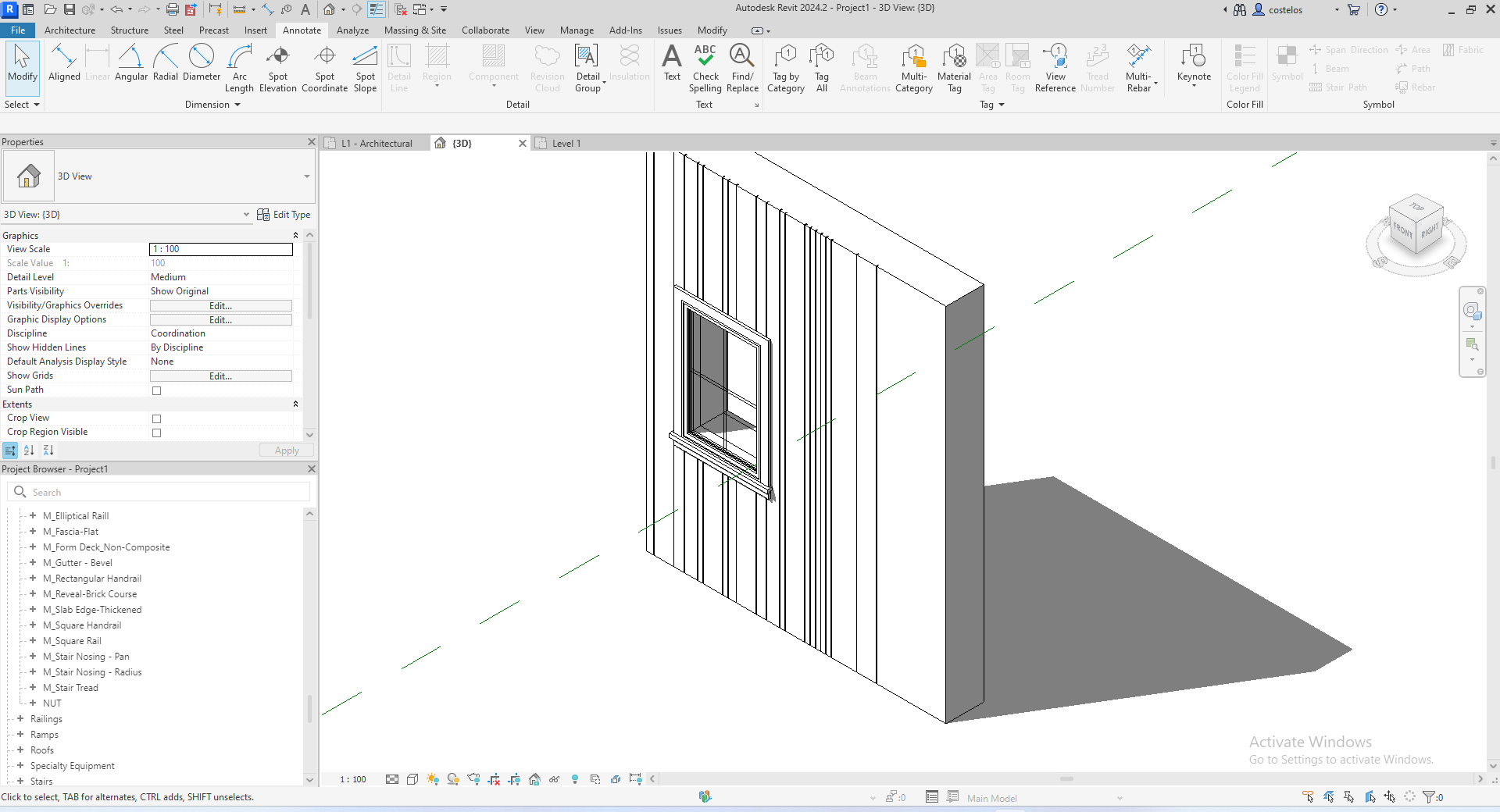Pick the Diameter dimension tool
This screenshot has width=1500, height=812.
coord(202,62)
